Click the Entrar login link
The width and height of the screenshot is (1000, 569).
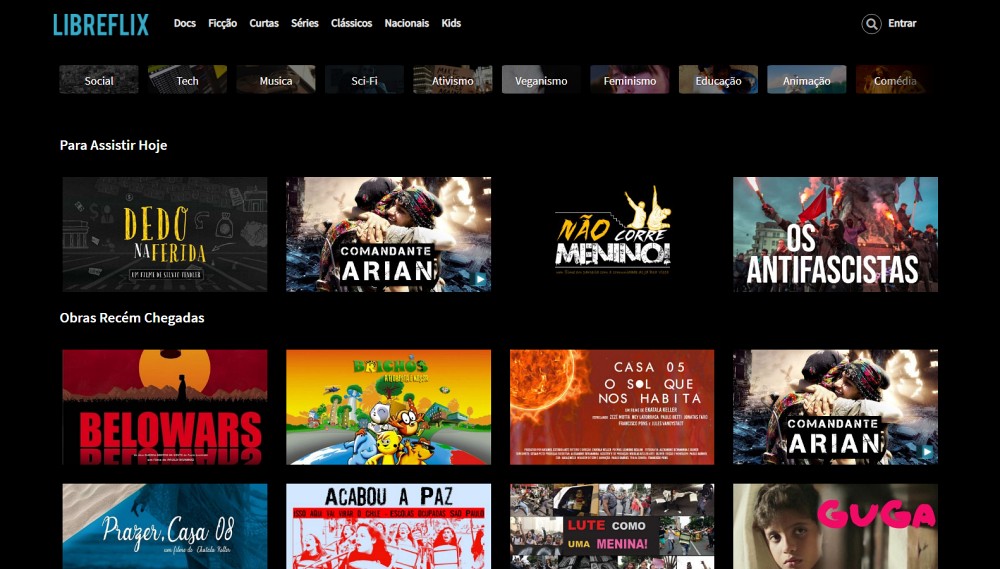[902, 23]
